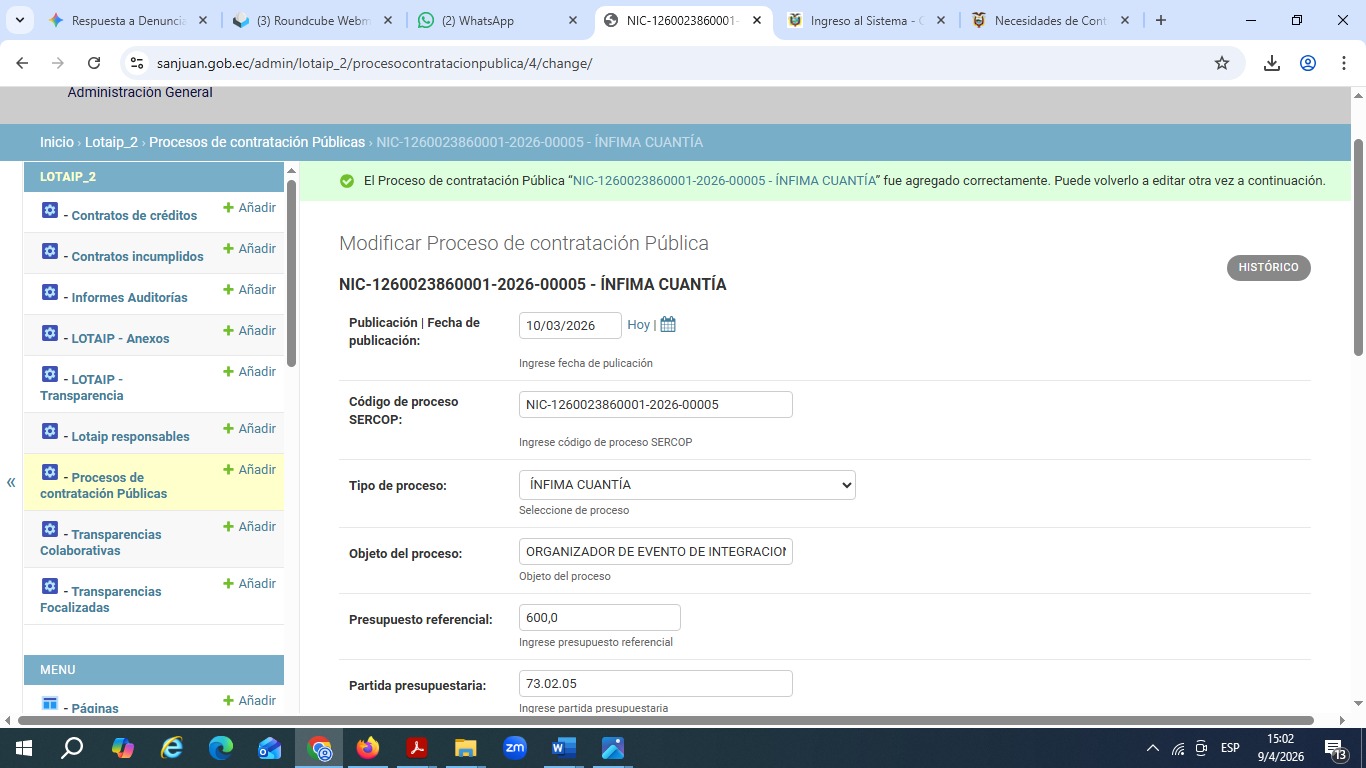Go to Procesos de contratación Públicas breadcrumb
The image size is (1366, 768).
click(257, 142)
